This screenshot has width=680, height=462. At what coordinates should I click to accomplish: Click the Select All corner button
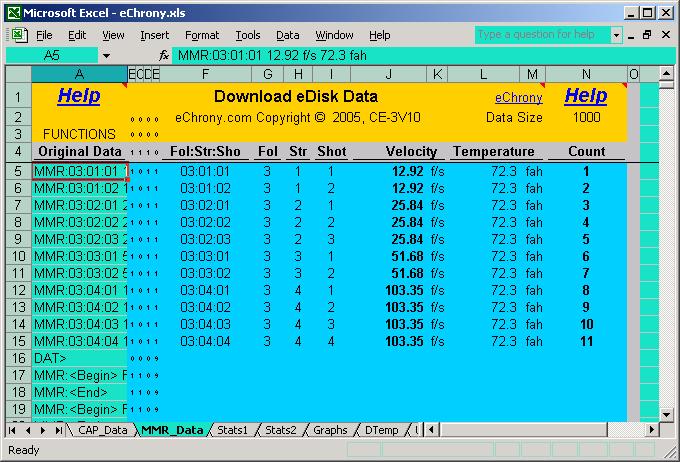click(x=18, y=74)
